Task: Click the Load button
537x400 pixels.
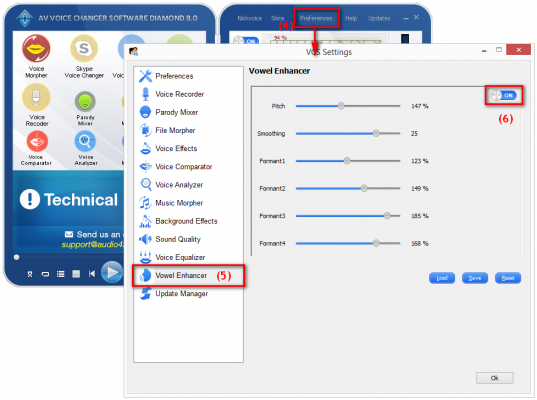Action: [x=442, y=278]
